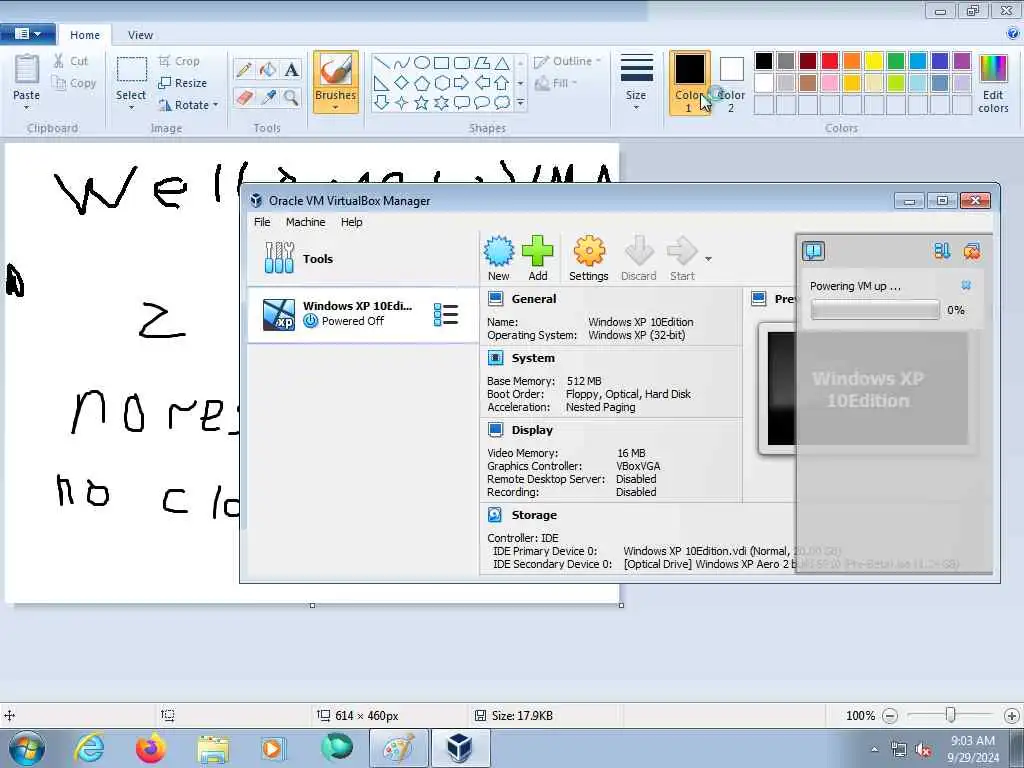Click the Cut button in Paint
This screenshot has height=768, width=1024.
(x=71, y=61)
